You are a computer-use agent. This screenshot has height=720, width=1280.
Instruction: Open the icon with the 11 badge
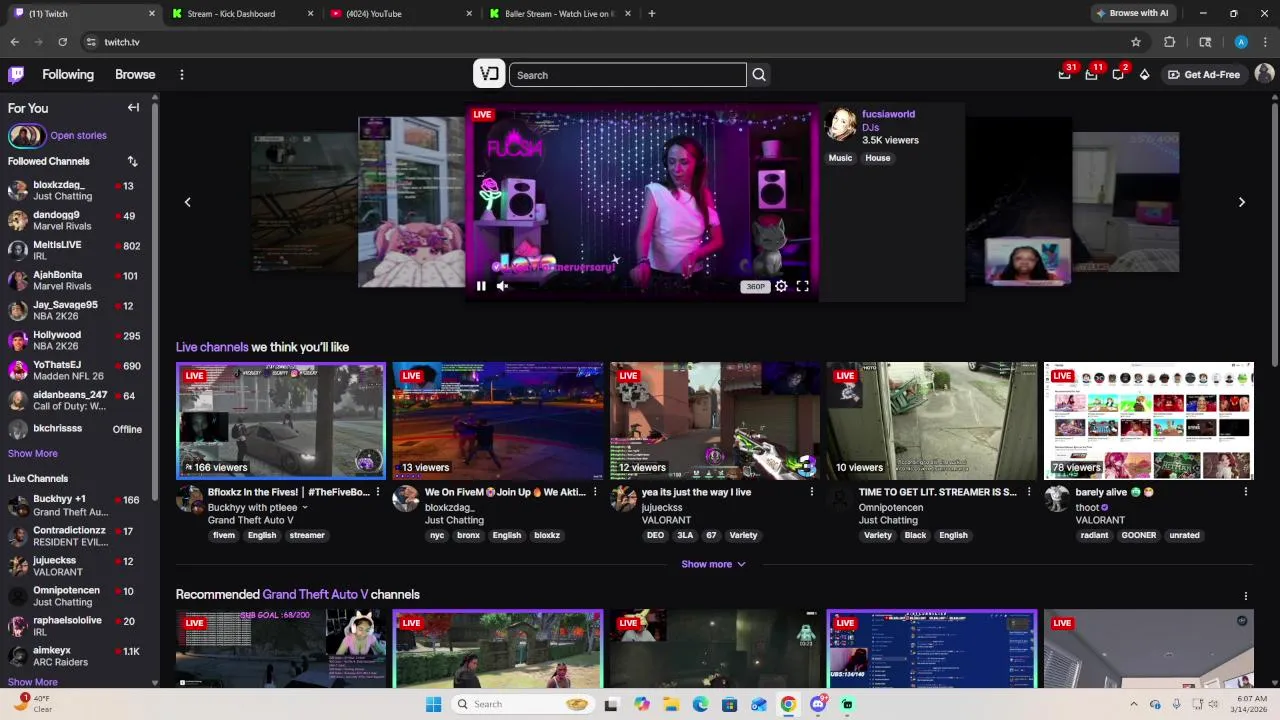[x=1091, y=74]
